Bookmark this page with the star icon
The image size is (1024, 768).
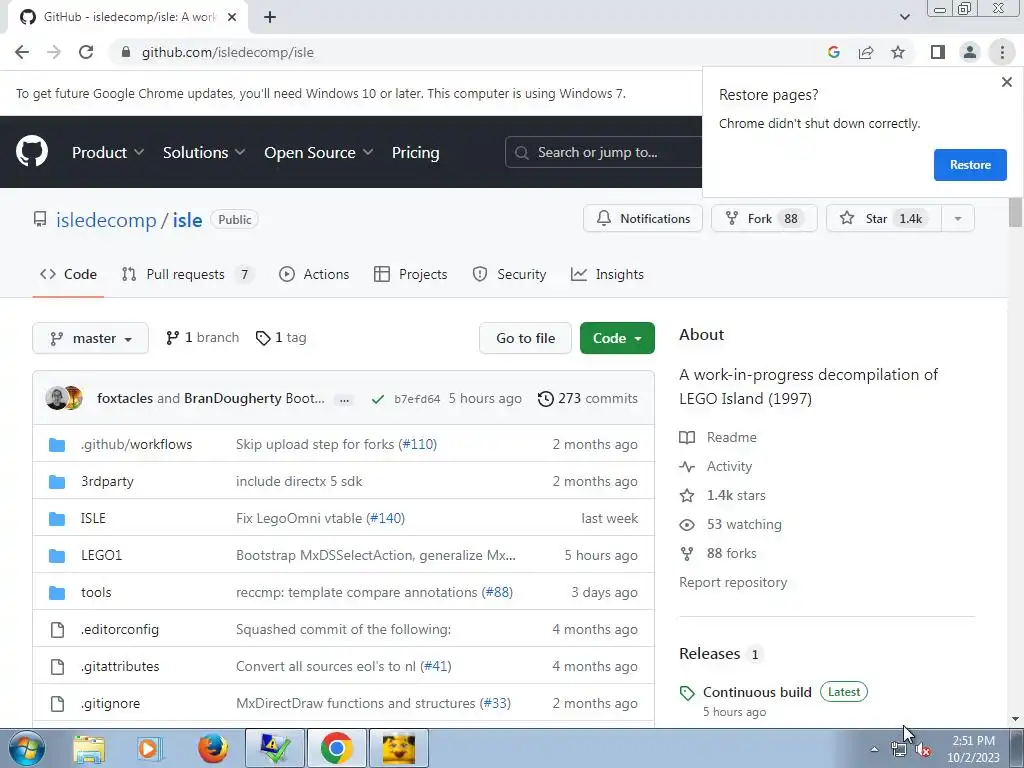[898, 52]
